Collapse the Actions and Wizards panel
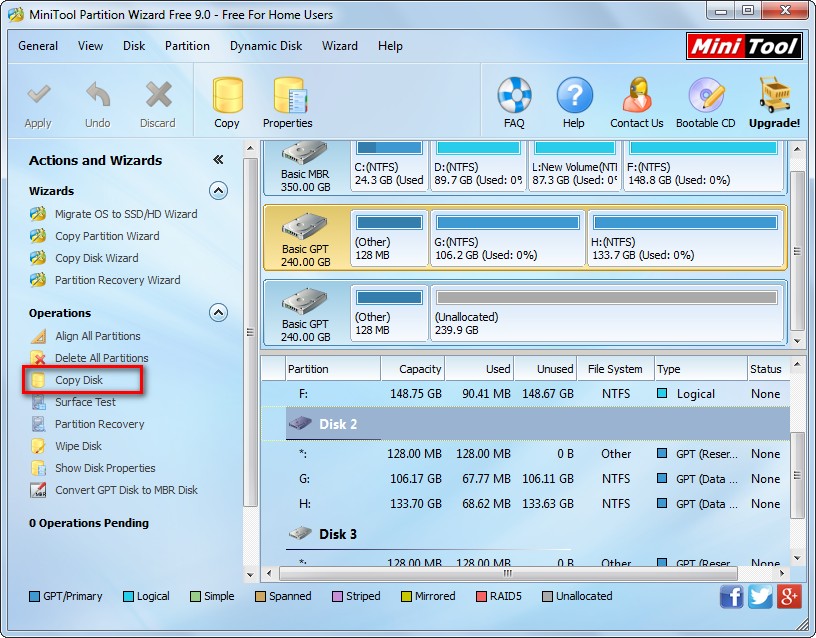Image resolution: width=816 pixels, height=638 pixels. pyautogui.click(x=218, y=159)
